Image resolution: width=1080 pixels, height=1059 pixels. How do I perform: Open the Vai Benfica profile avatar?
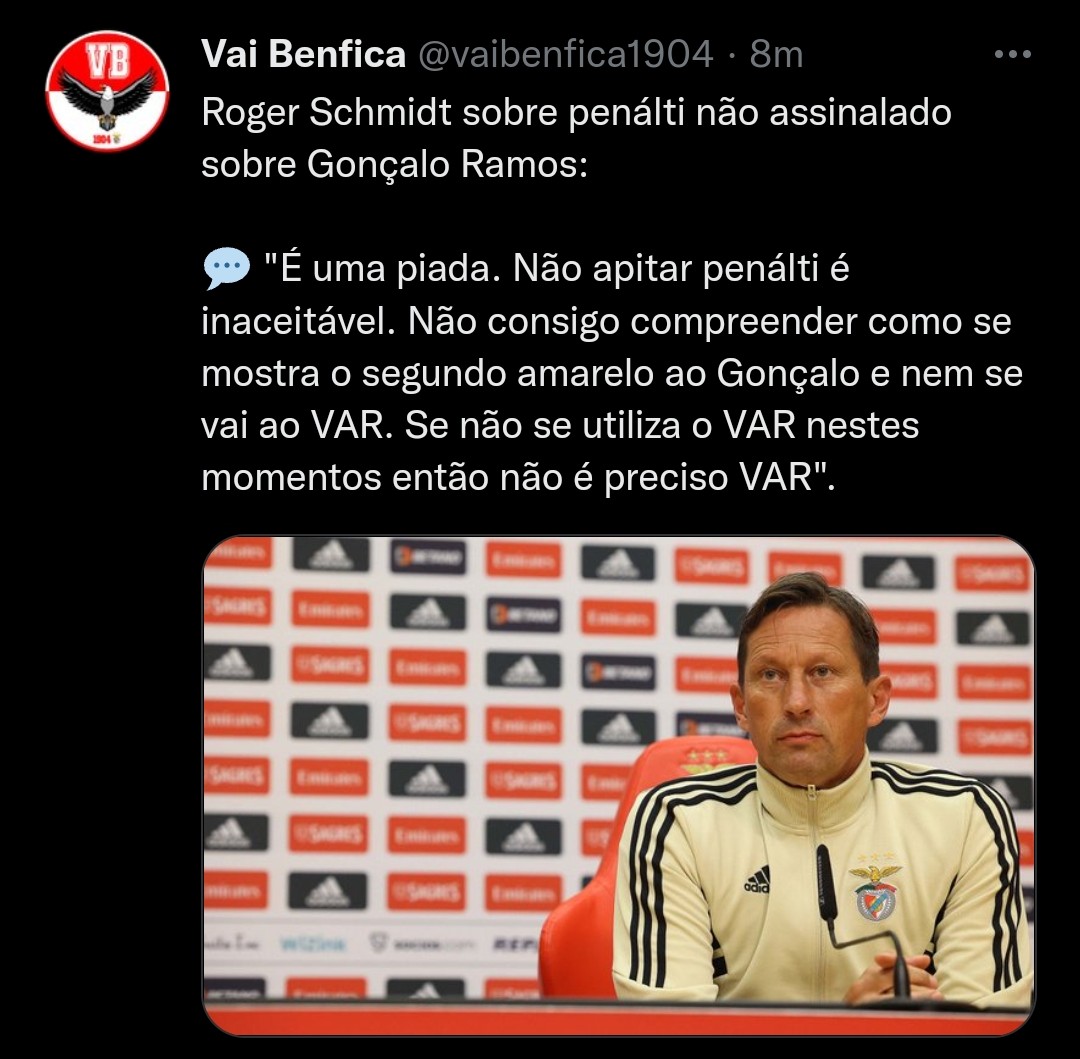click(107, 90)
